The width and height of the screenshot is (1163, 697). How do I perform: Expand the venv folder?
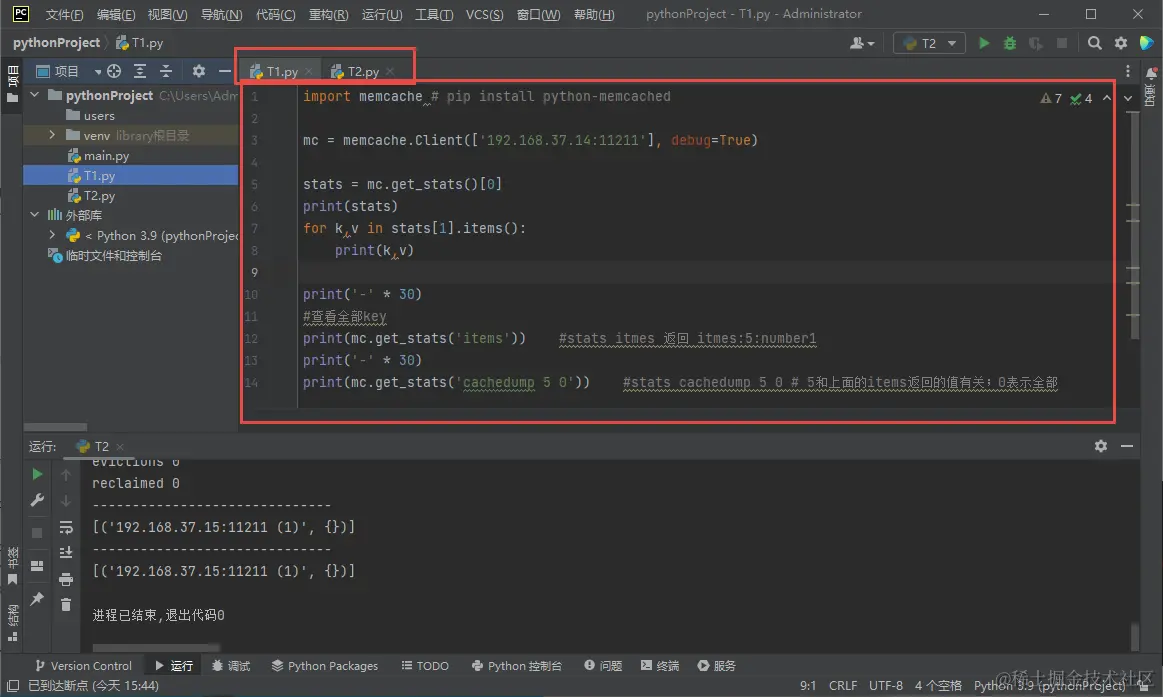[x=52, y=135]
